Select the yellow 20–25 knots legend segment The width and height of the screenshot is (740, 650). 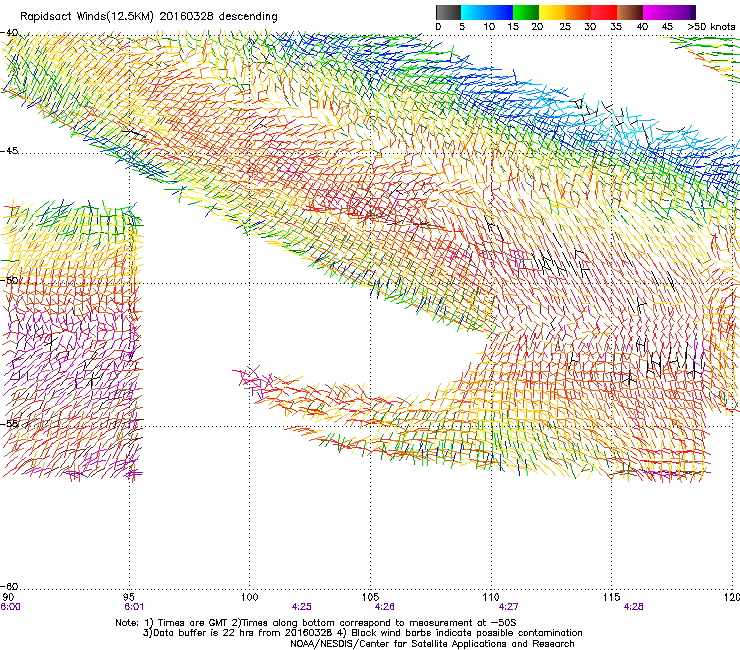pyautogui.click(x=552, y=12)
